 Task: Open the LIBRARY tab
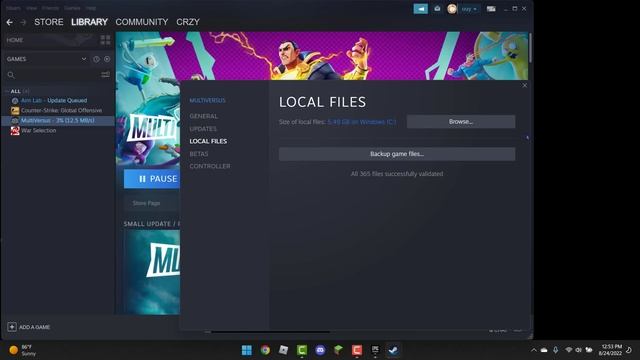(x=89, y=22)
